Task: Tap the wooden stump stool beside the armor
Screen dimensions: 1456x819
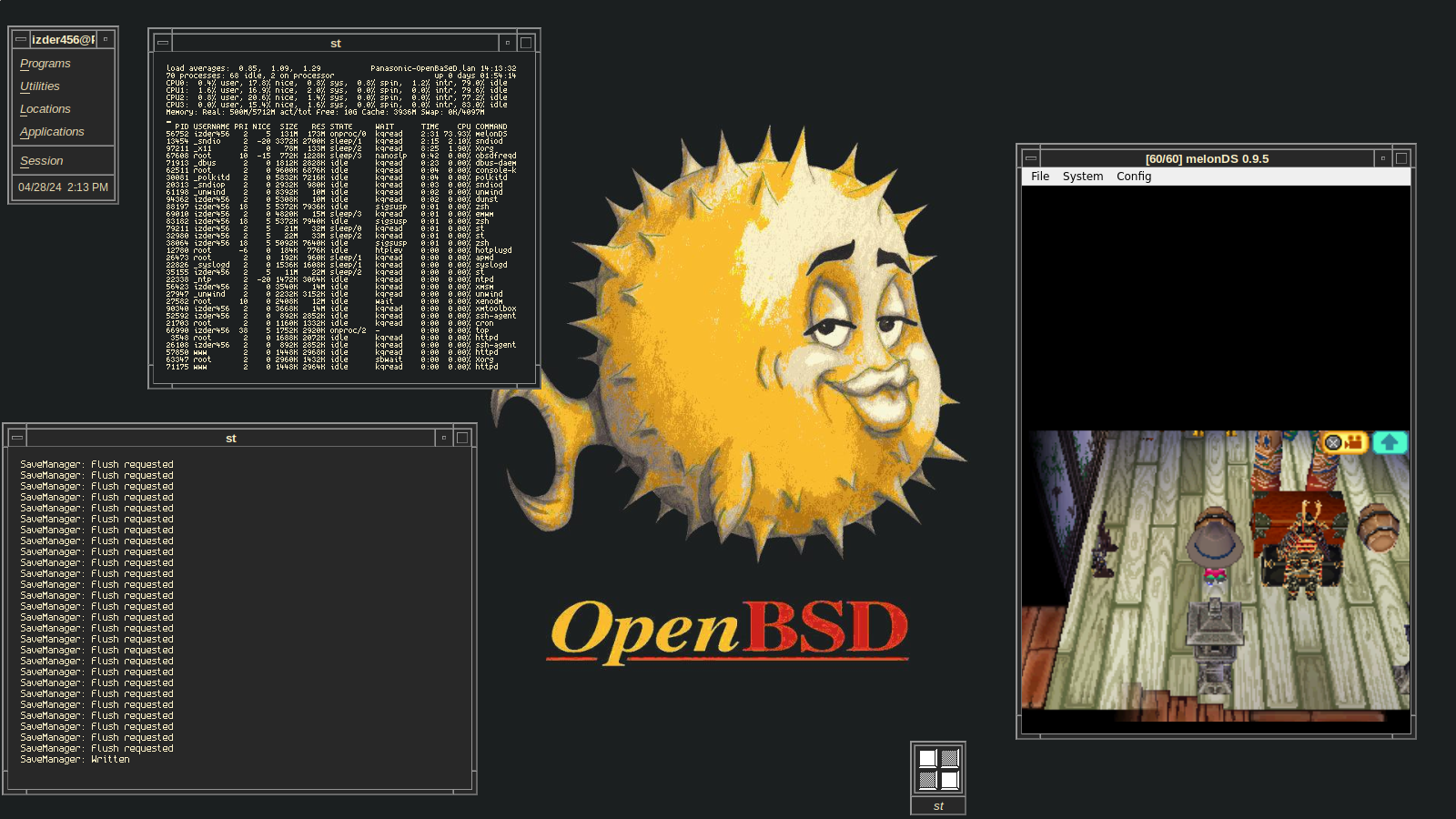Action: pos(1379,528)
